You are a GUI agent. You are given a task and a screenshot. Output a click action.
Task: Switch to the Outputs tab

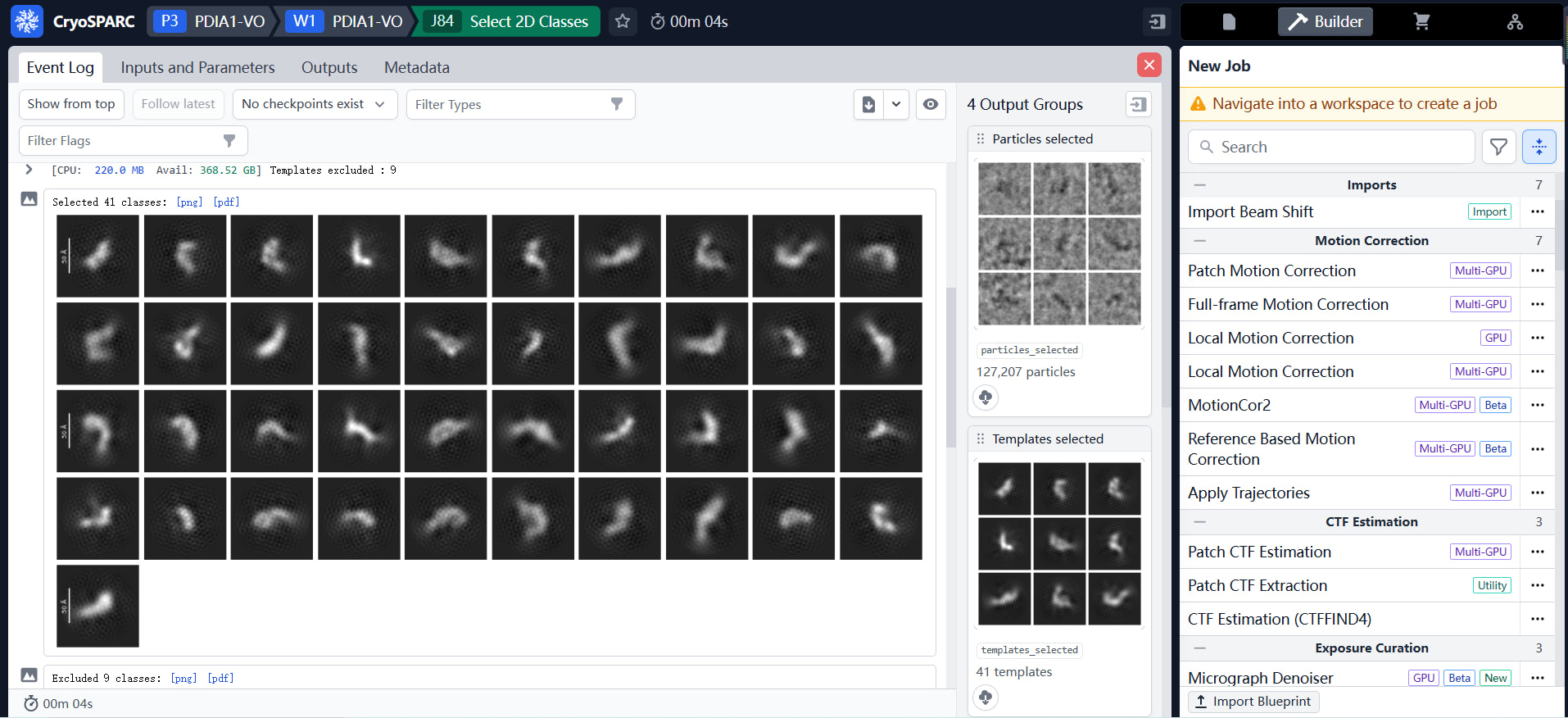coord(329,67)
